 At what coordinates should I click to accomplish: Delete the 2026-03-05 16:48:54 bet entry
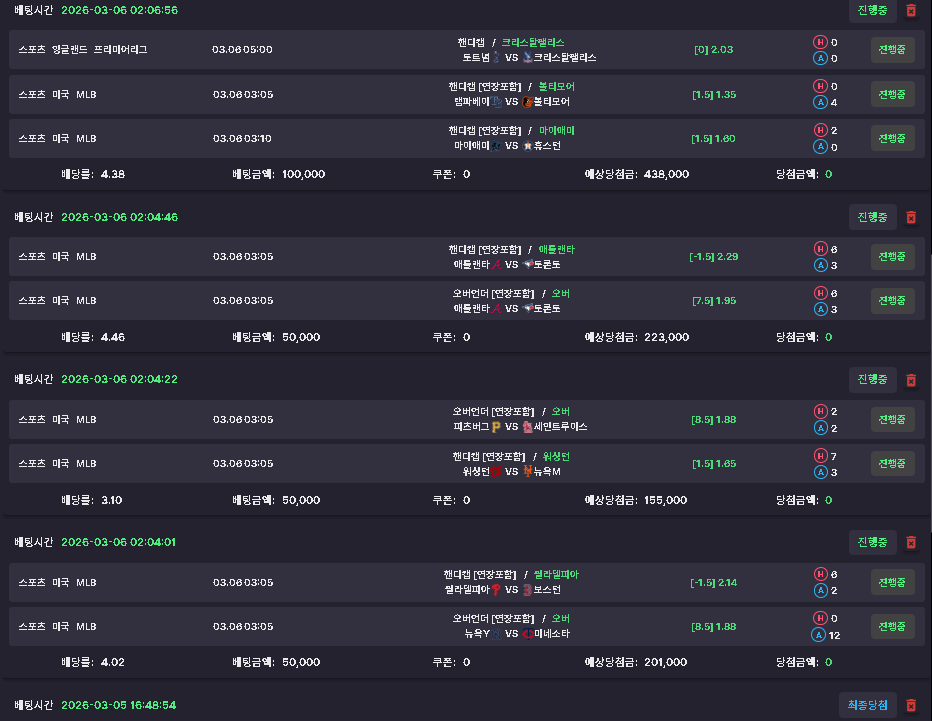(910, 705)
